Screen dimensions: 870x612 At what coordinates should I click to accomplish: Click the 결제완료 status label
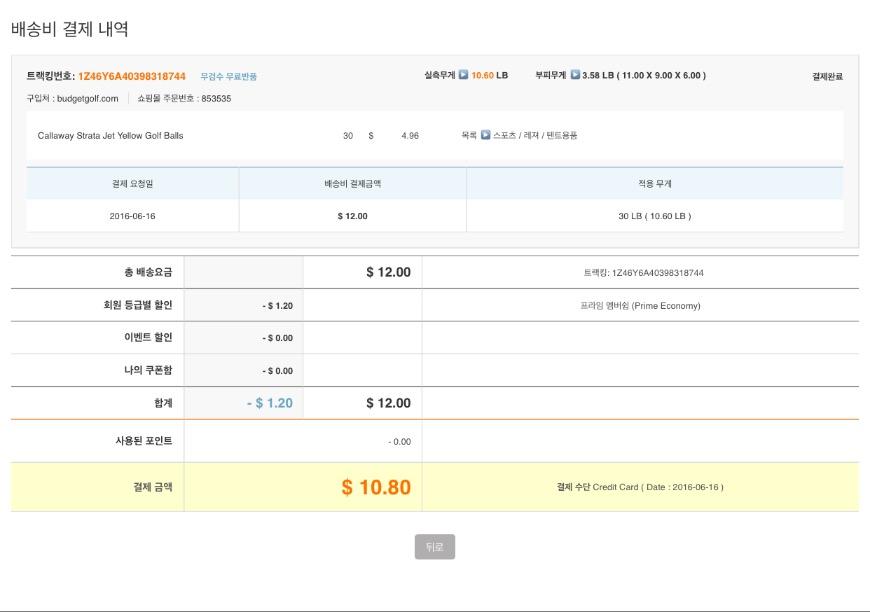click(827, 77)
